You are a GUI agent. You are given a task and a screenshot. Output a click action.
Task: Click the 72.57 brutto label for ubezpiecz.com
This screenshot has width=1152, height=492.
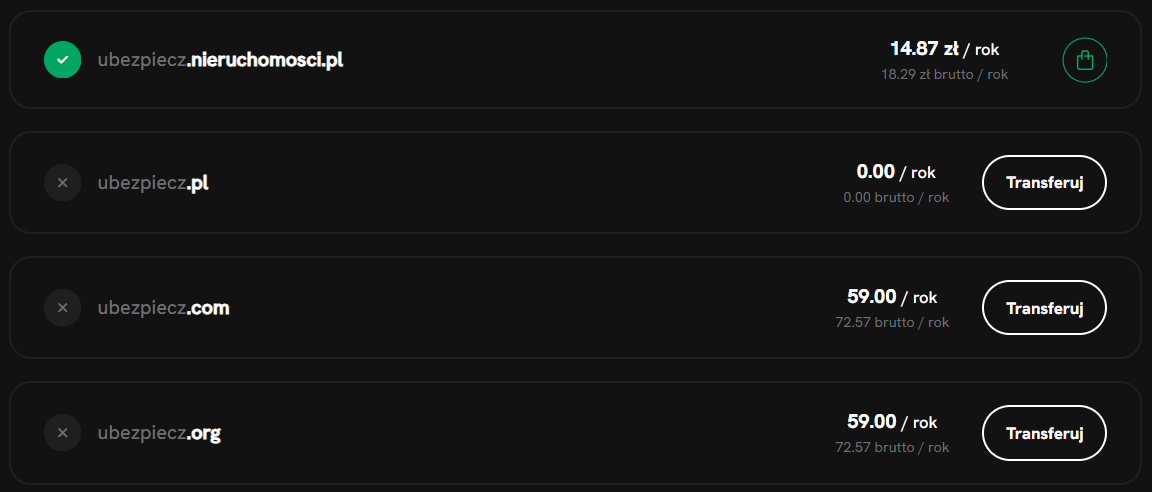pos(892,322)
